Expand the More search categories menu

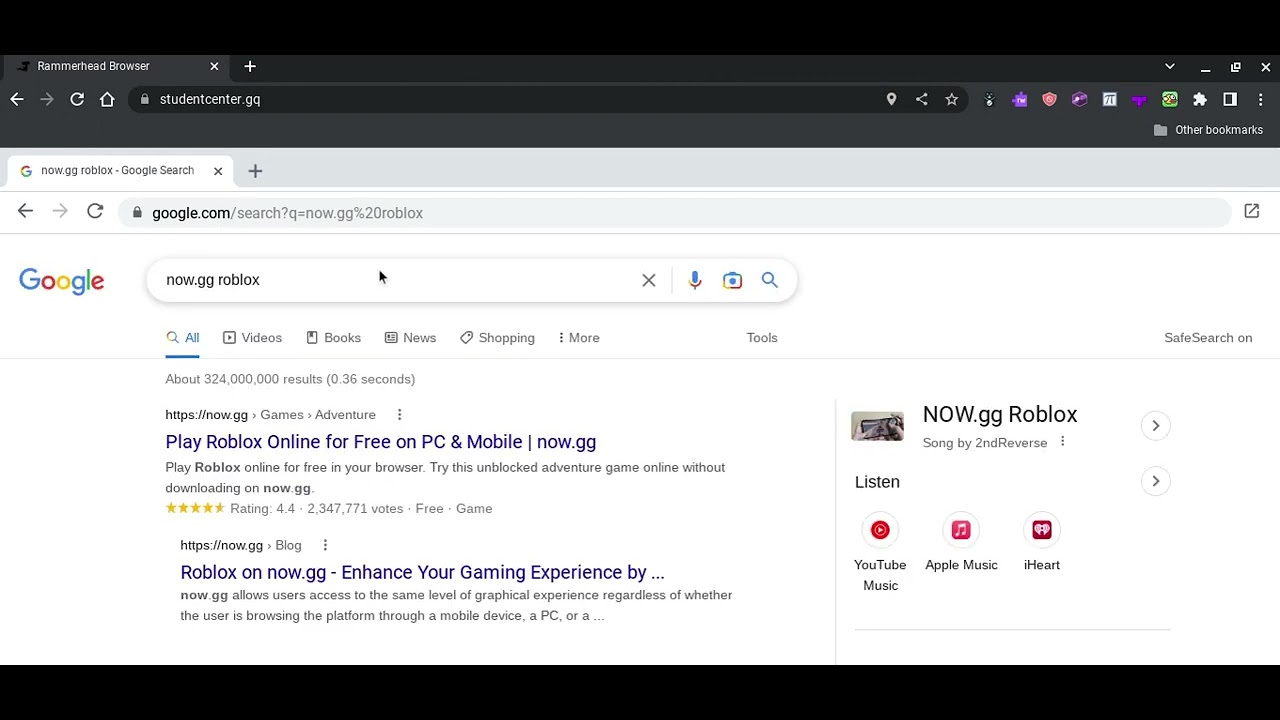[579, 338]
